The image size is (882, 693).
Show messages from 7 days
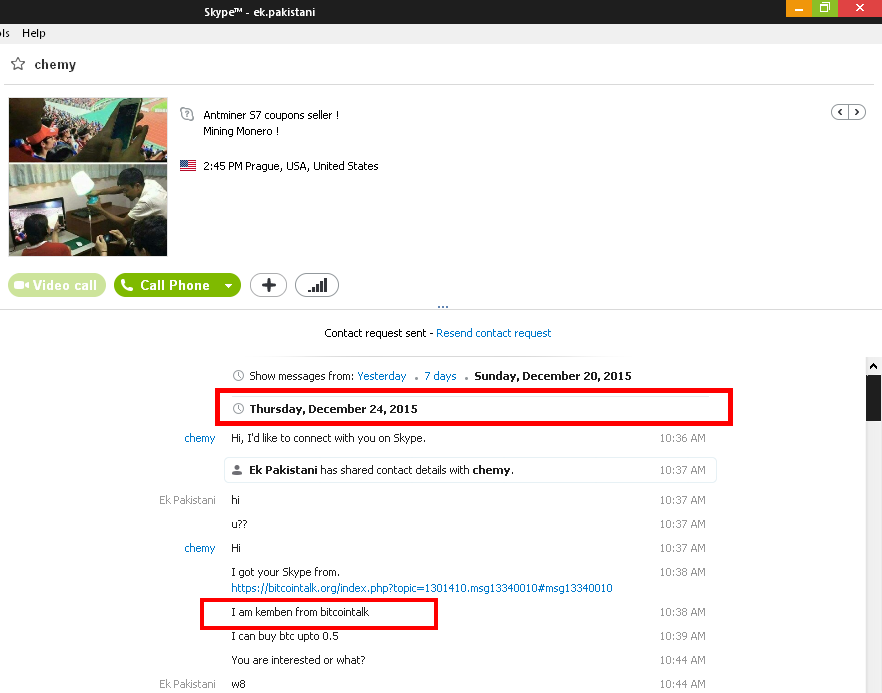[x=440, y=376]
